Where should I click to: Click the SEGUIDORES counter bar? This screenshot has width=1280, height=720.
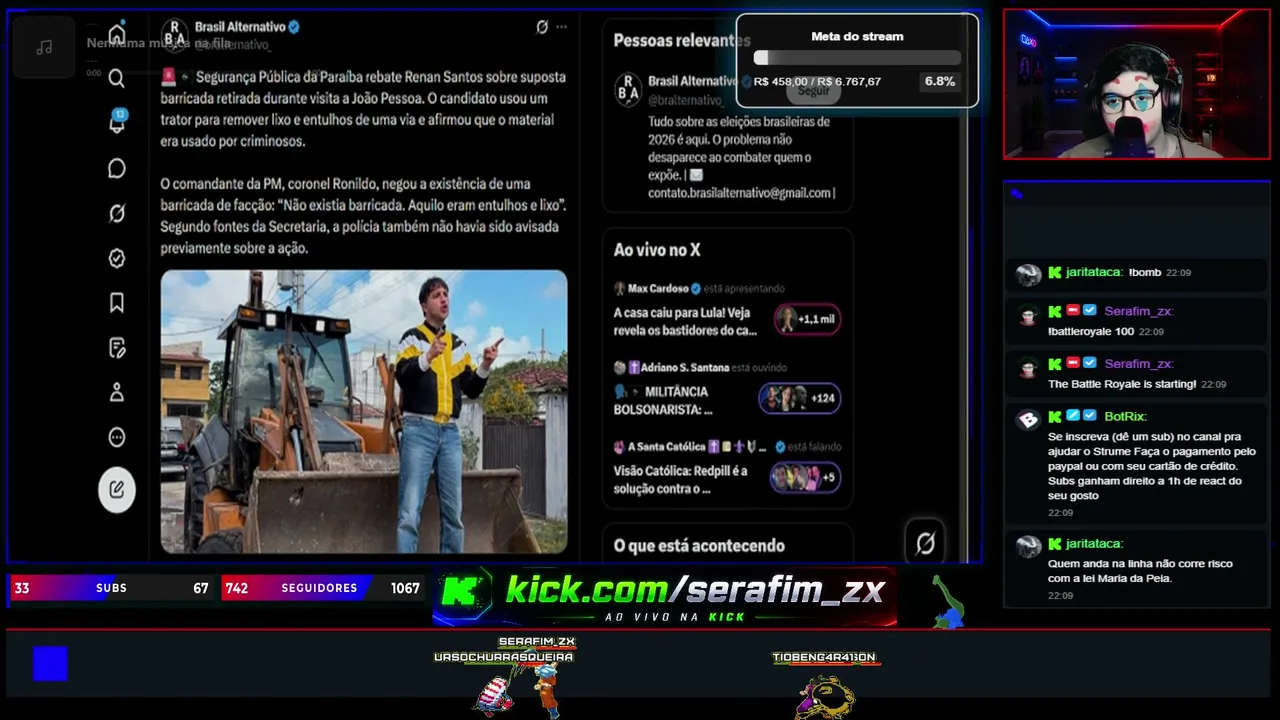[322, 588]
